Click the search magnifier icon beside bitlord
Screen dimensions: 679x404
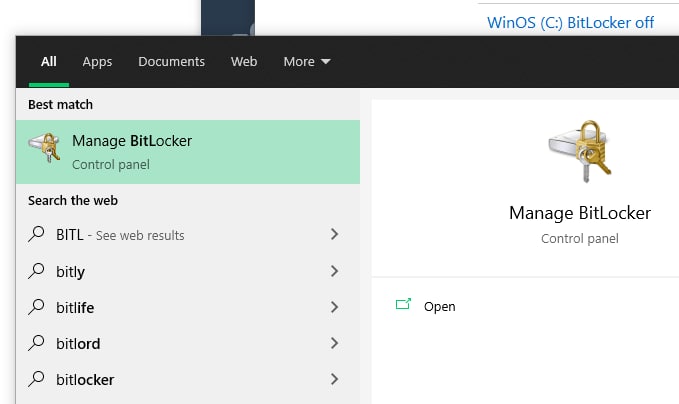tap(36, 343)
